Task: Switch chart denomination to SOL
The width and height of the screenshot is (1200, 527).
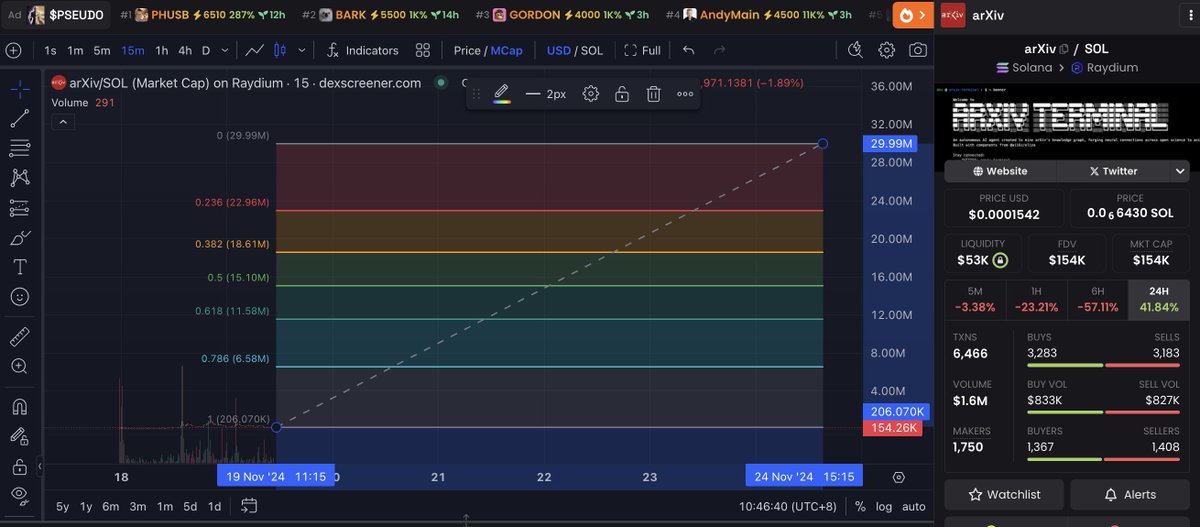Action: point(591,50)
